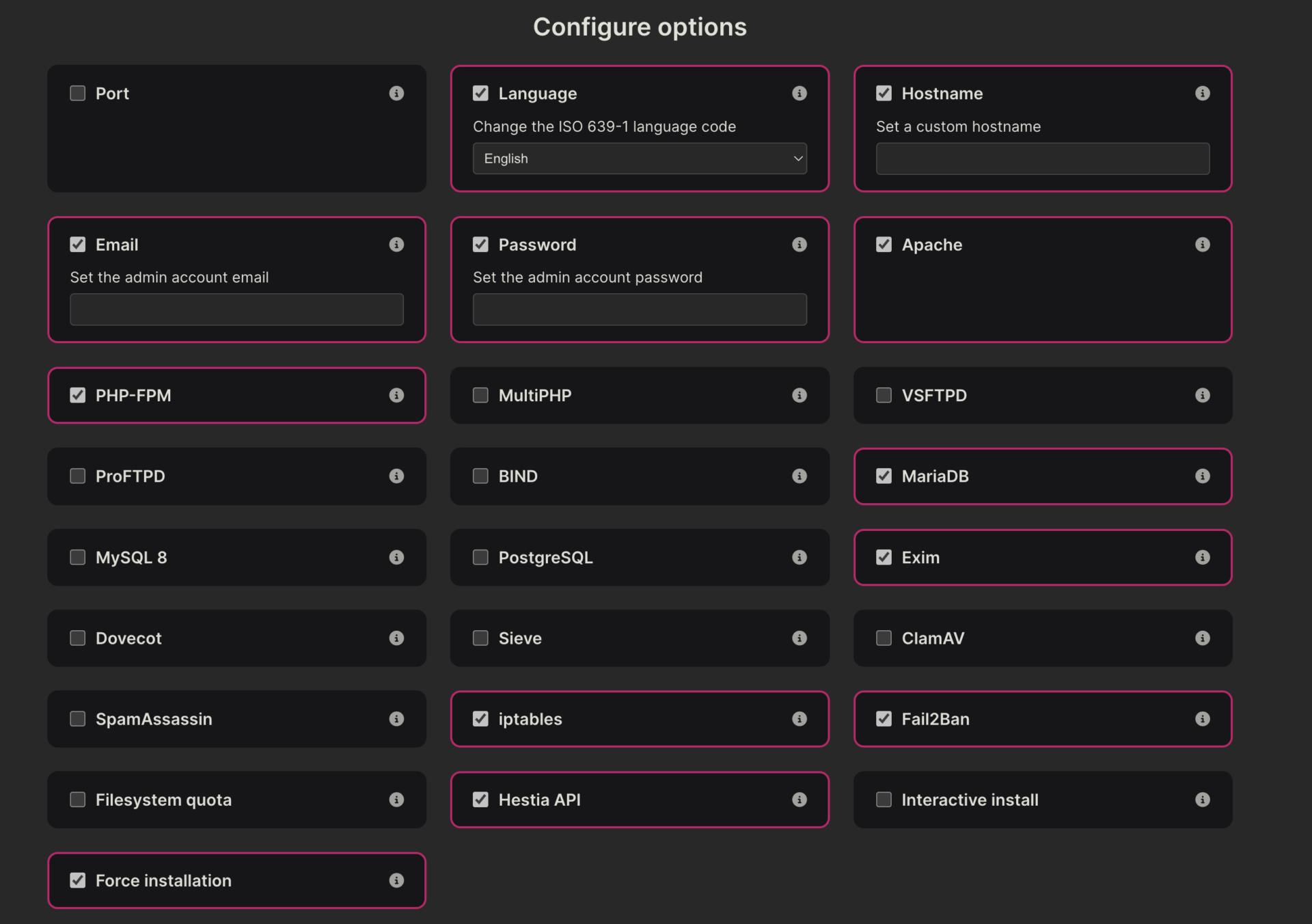This screenshot has width=1312, height=924.
Task: Check the VSFTPD checkbox
Action: click(x=884, y=395)
